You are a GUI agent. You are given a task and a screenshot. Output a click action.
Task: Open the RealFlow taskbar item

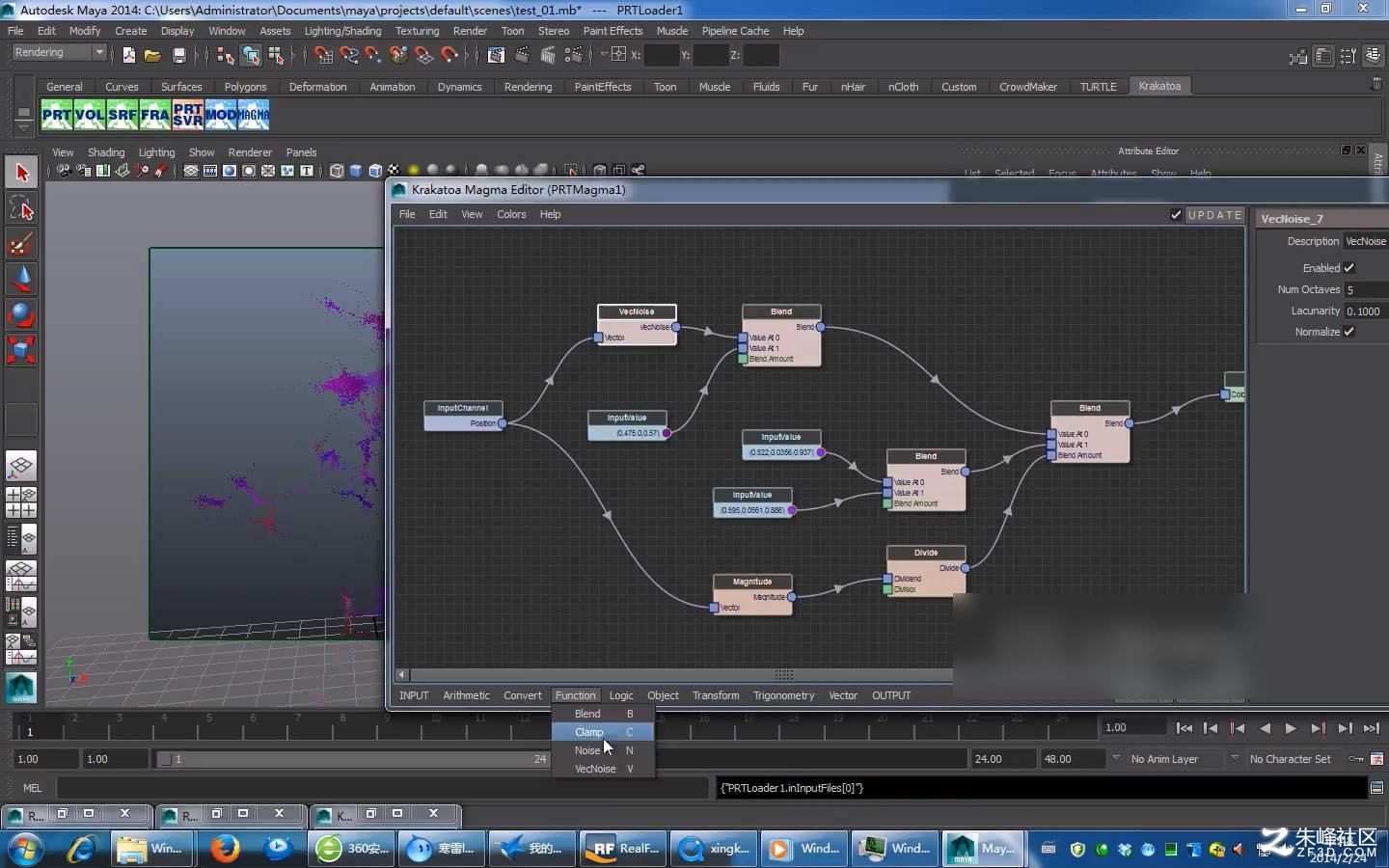tap(624, 849)
